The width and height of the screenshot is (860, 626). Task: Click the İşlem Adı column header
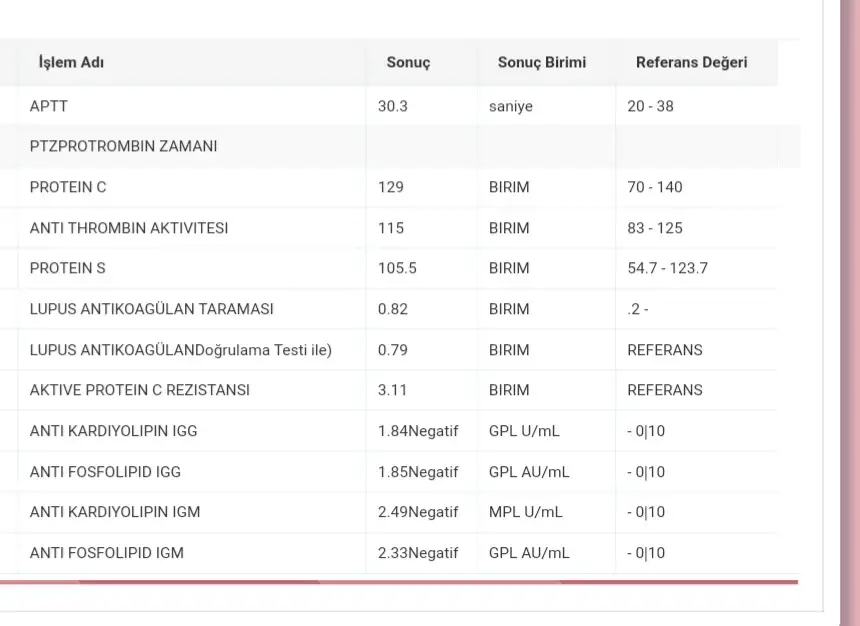(71, 62)
